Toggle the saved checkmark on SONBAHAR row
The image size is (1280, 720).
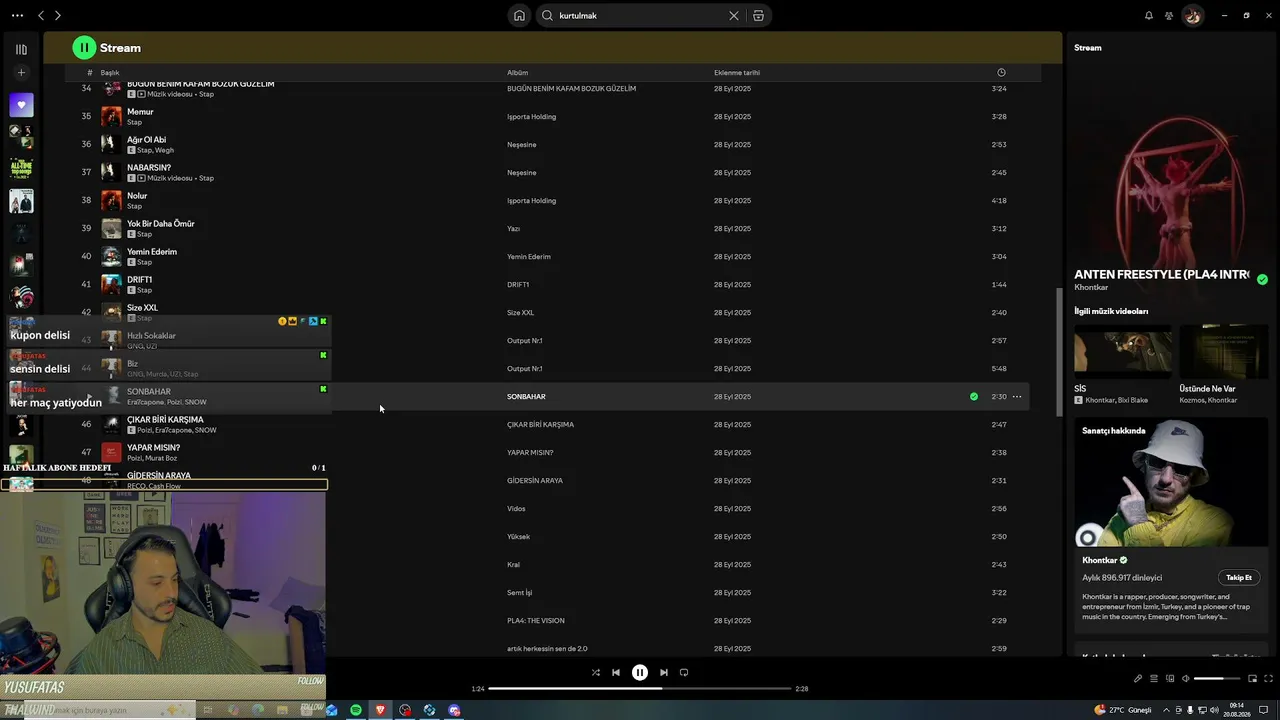974,397
